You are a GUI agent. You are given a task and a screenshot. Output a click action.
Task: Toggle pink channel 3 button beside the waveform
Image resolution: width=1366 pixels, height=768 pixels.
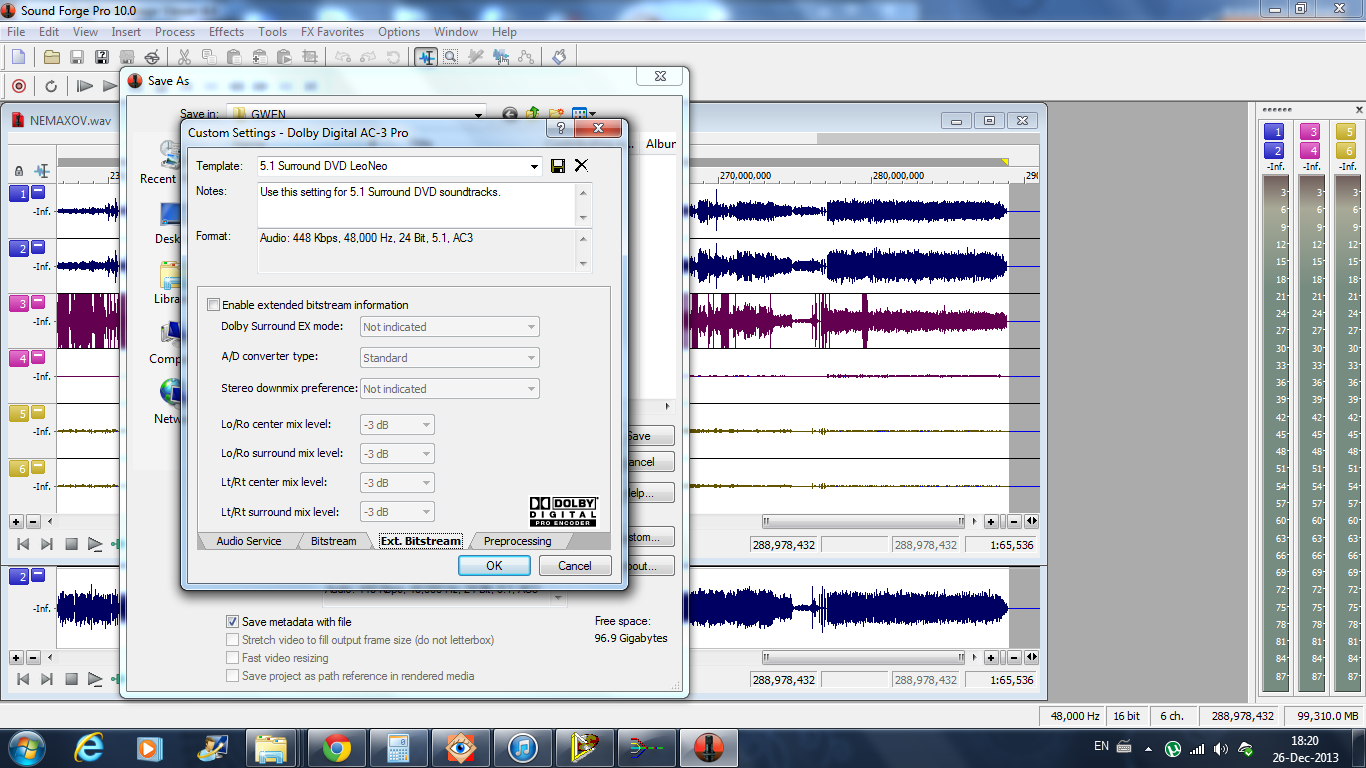(19, 303)
